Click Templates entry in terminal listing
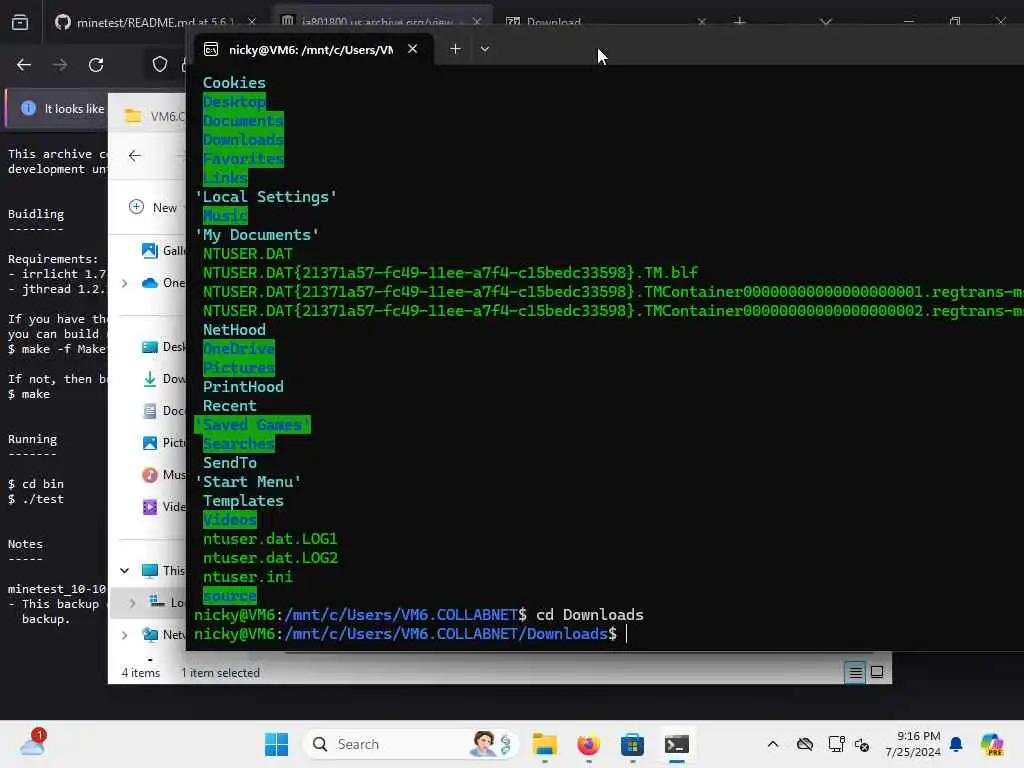1024x768 pixels. 243,501
